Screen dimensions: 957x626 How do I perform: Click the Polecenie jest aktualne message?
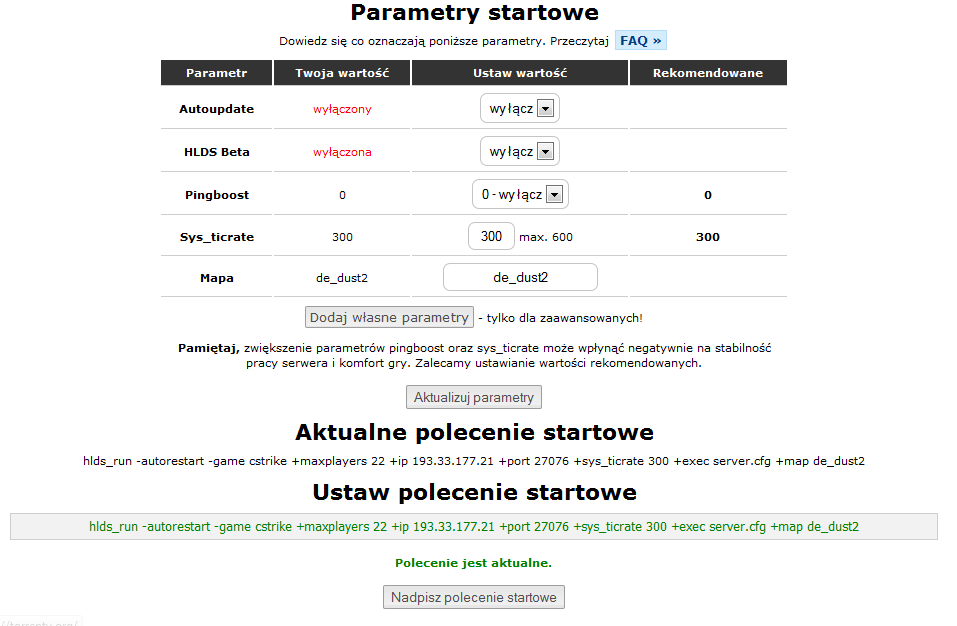point(474,563)
